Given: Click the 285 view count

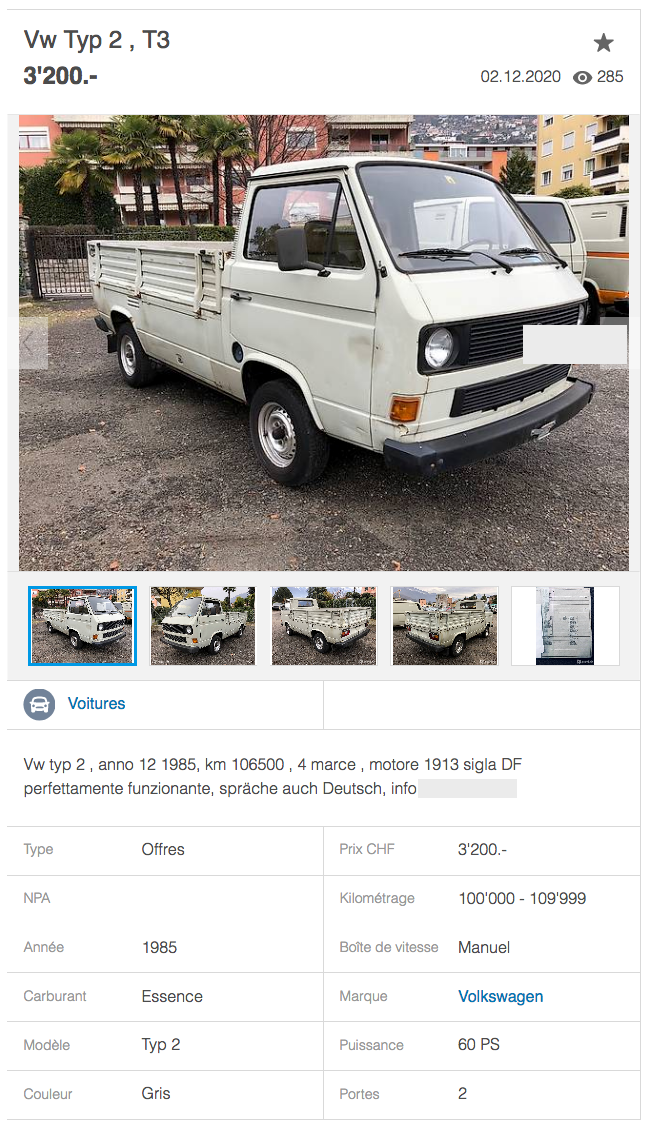Looking at the screenshot, I should [610, 77].
